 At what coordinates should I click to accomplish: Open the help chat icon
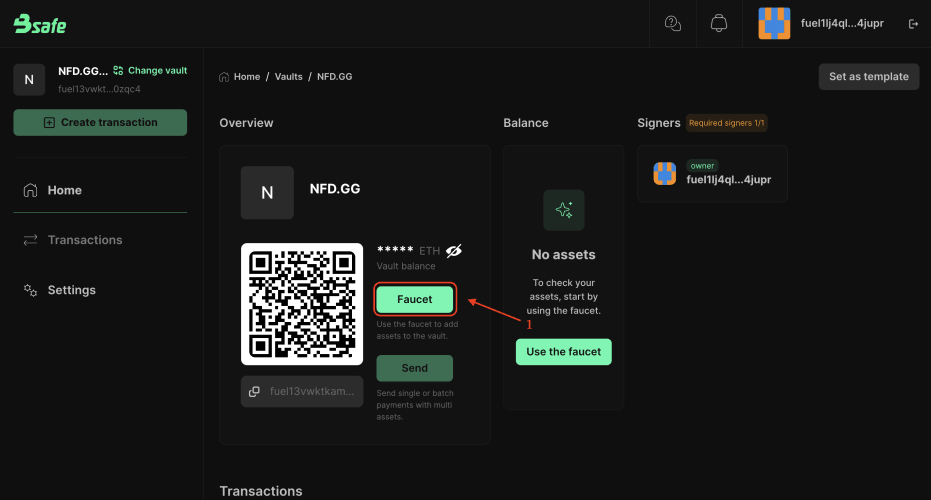[x=672, y=23]
